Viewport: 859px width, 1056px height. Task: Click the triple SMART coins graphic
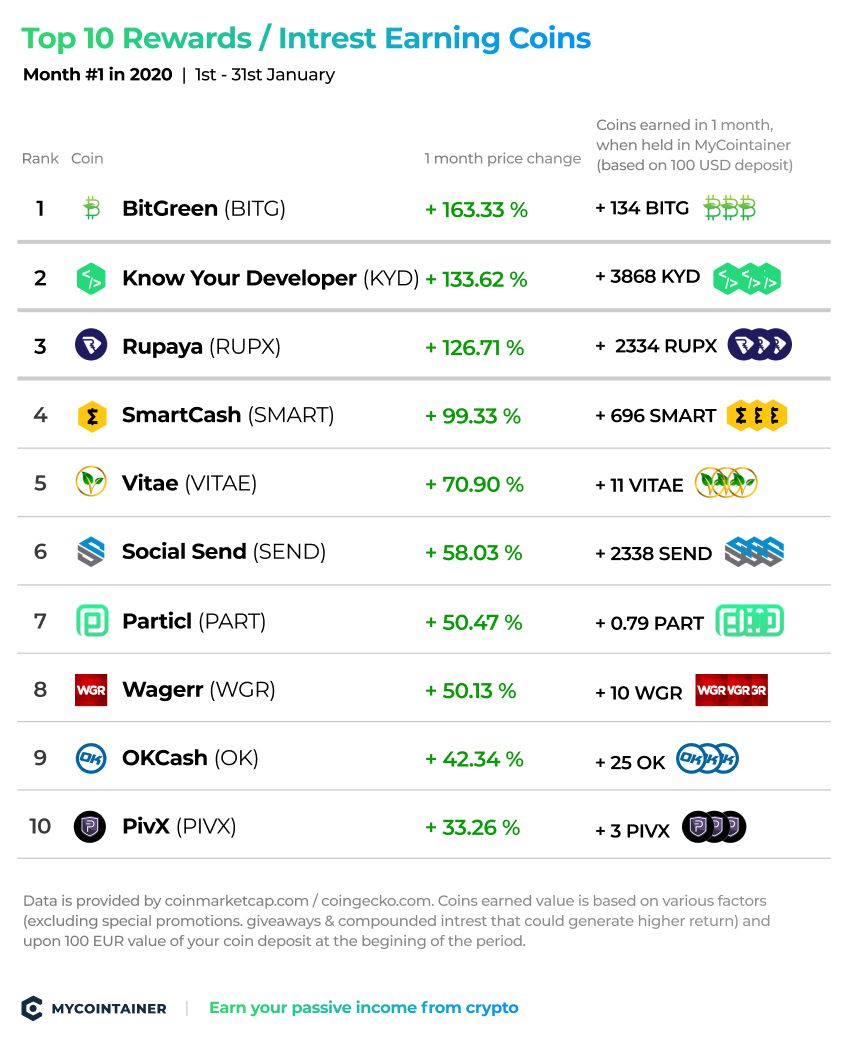tap(757, 416)
